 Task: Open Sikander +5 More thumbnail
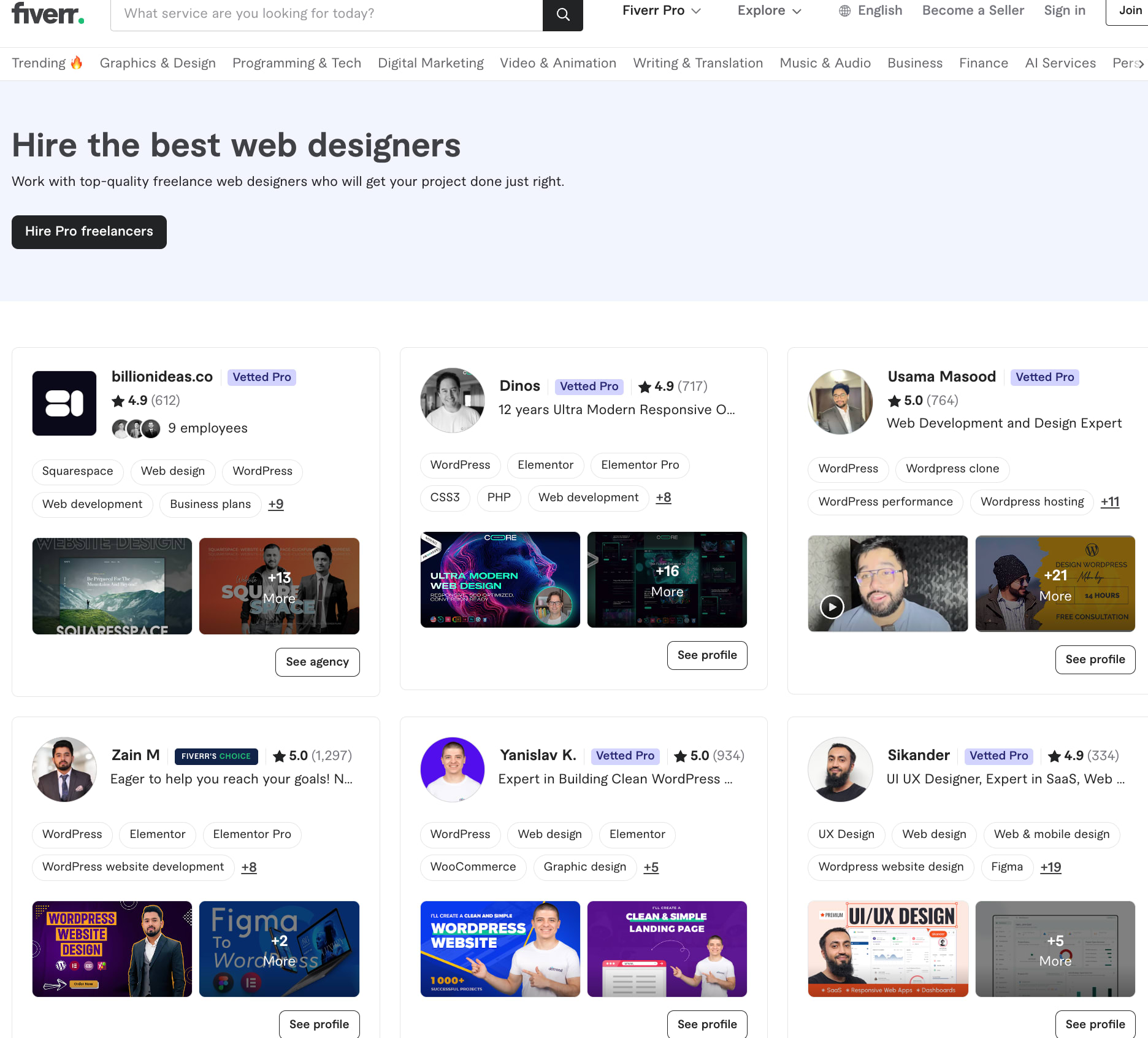[x=1055, y=949]
